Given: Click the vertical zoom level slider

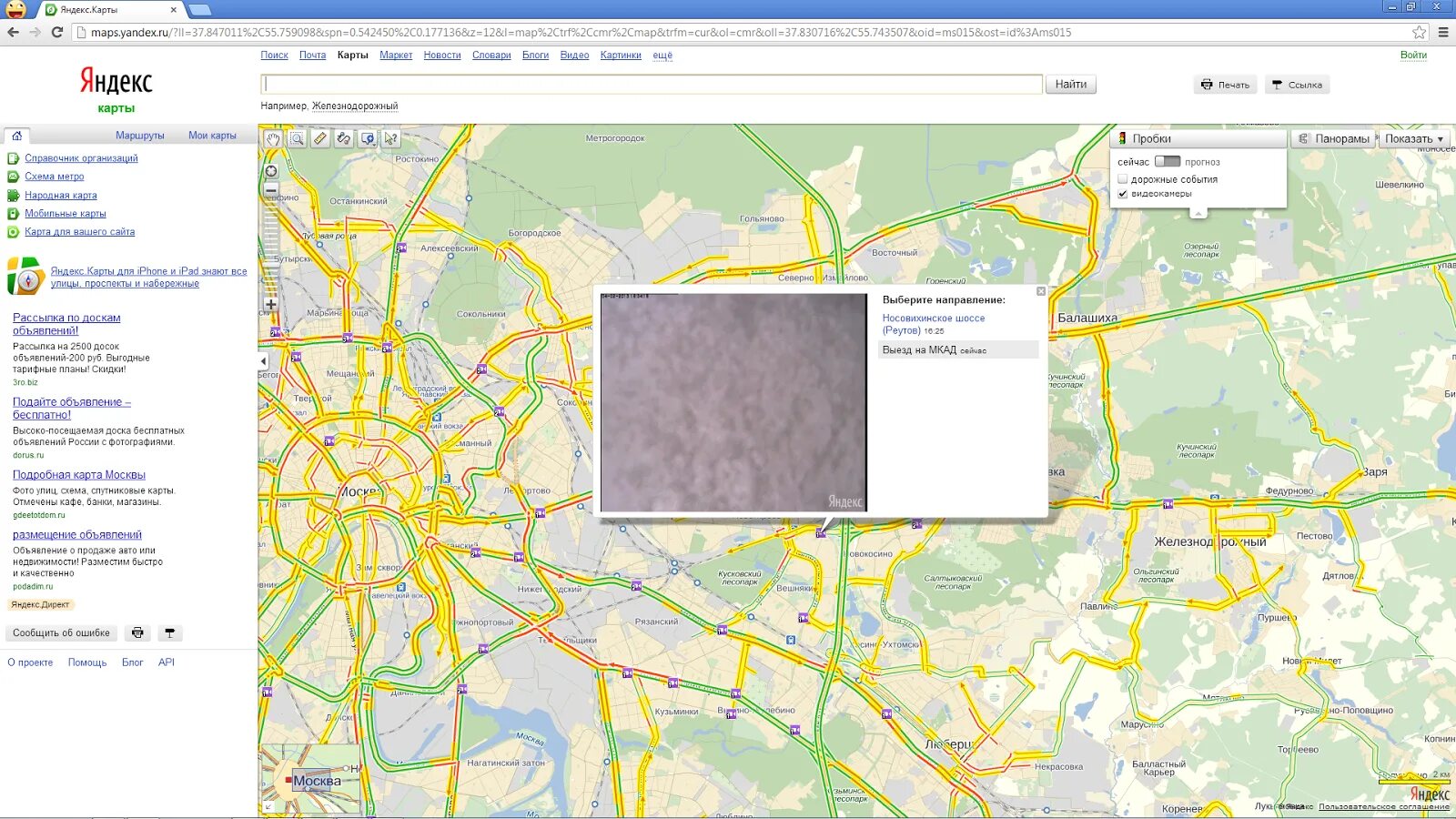Looking at the screenshot, I should (271, 246).
